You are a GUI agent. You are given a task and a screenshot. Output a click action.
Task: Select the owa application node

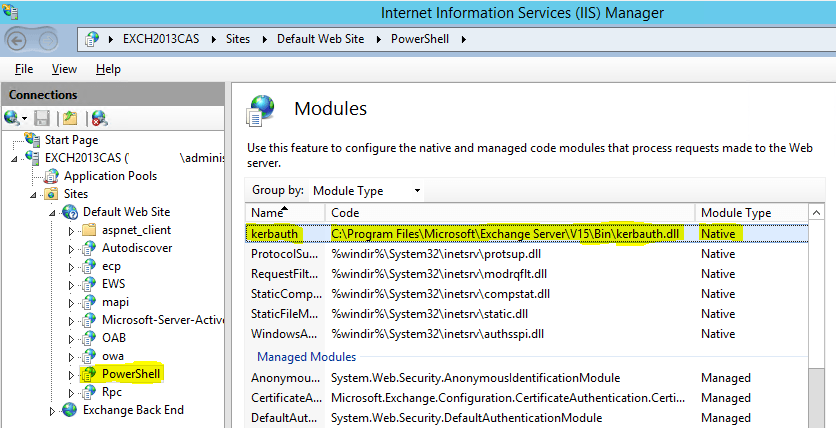112,356
